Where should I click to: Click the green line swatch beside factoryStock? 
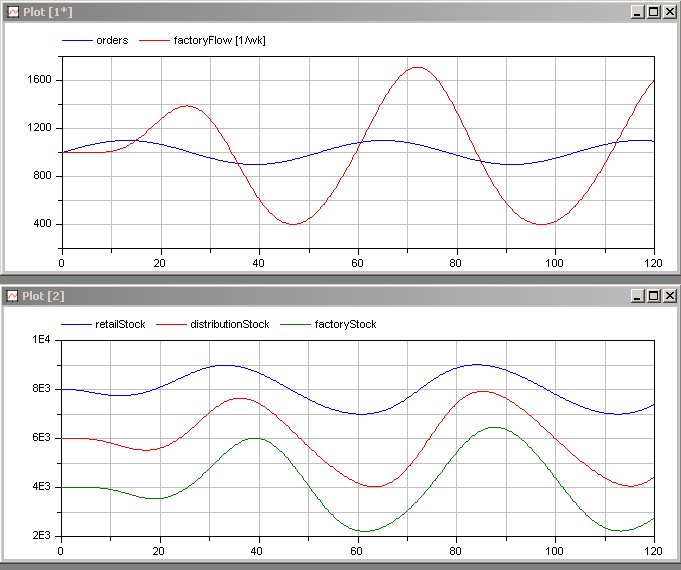294,324
